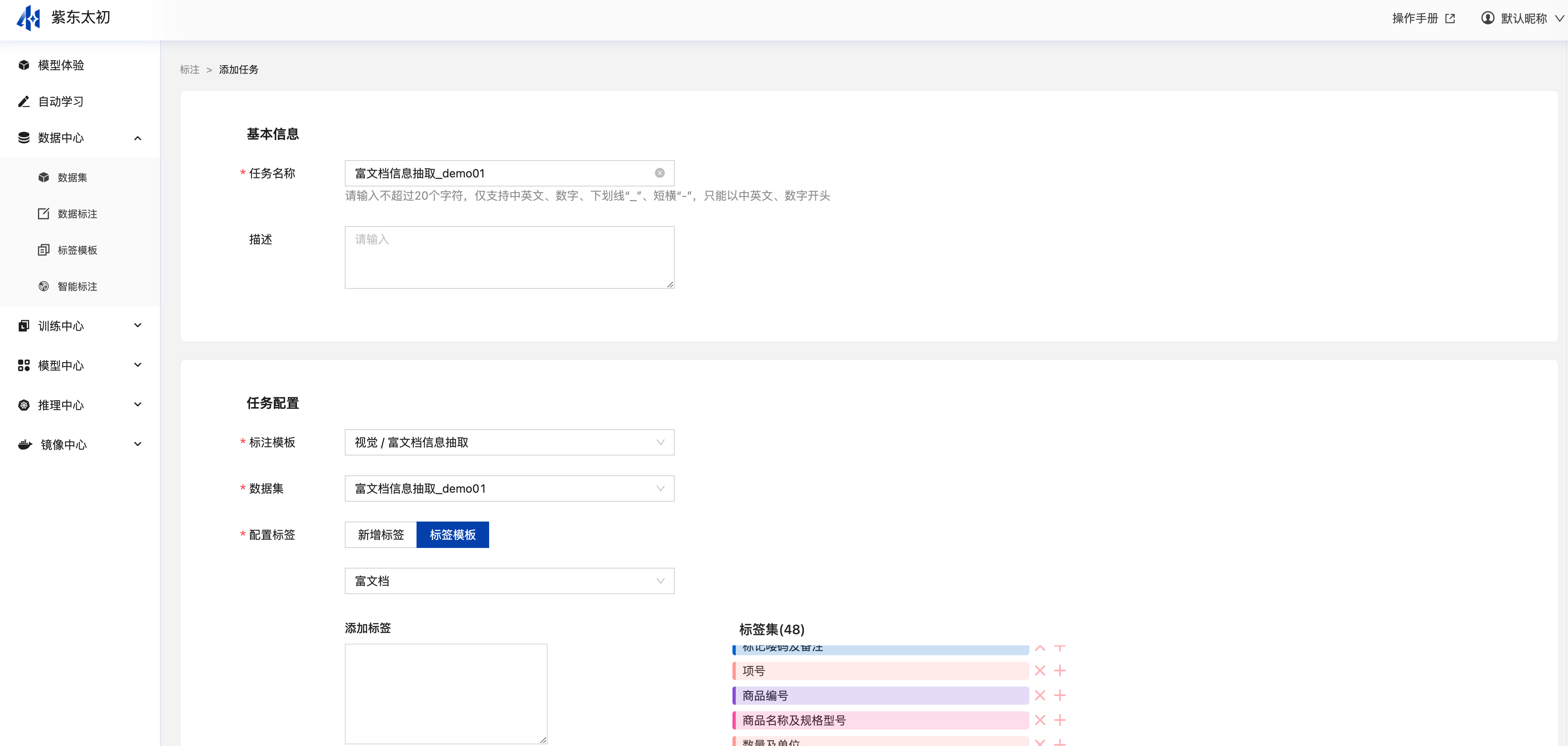The width and height of the screenshot is (1568, 746).
Task: Select the 商品编号 purple label bar
Action: (x=880, y=695)
